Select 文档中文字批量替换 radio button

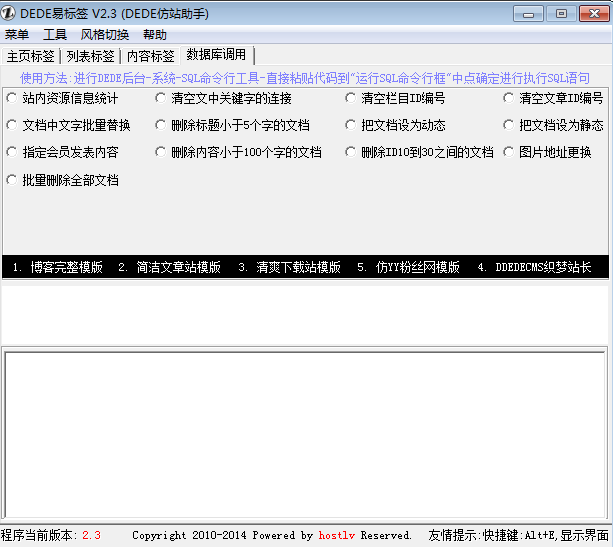12,125
